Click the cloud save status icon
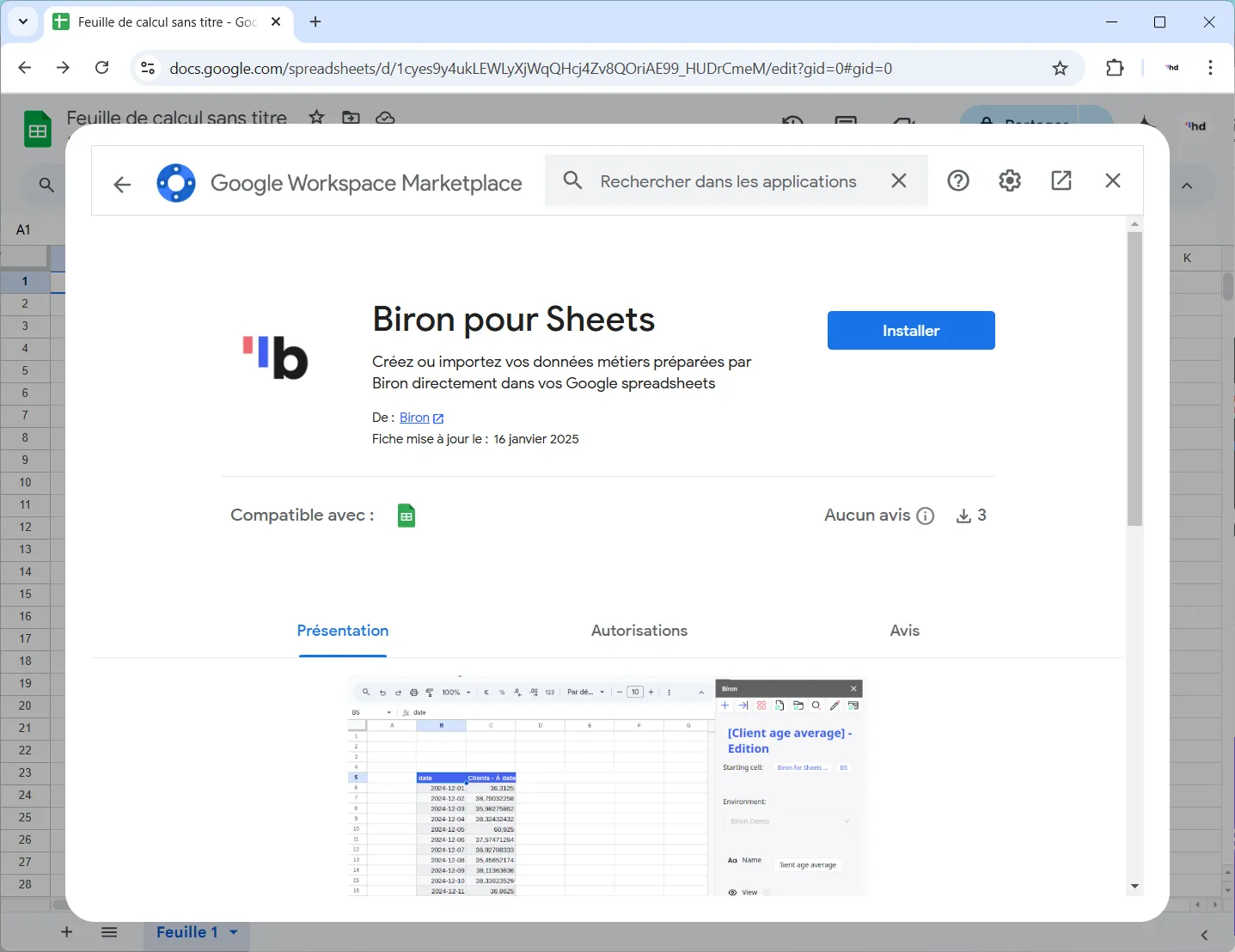The image size is (1235, 952). point(385,118)
